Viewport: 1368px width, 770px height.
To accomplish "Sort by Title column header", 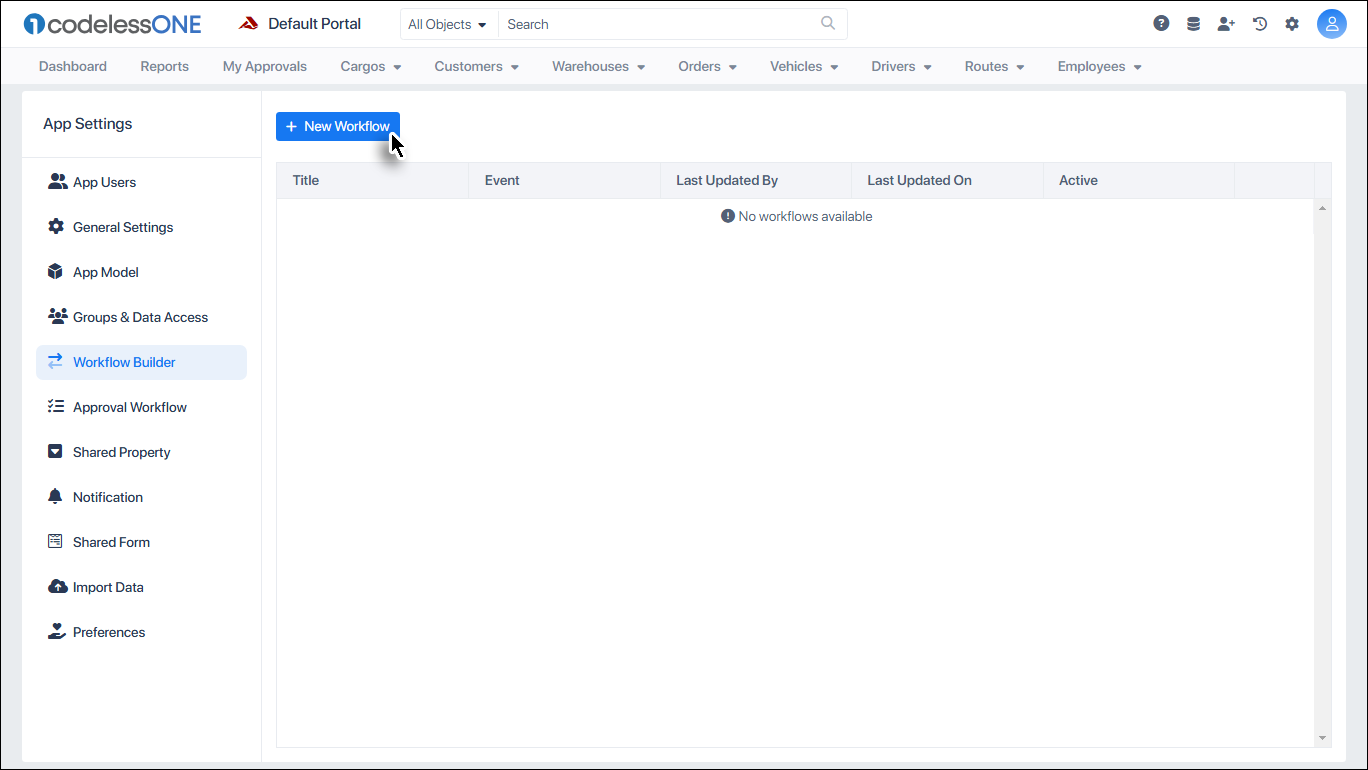I will 372,180.
